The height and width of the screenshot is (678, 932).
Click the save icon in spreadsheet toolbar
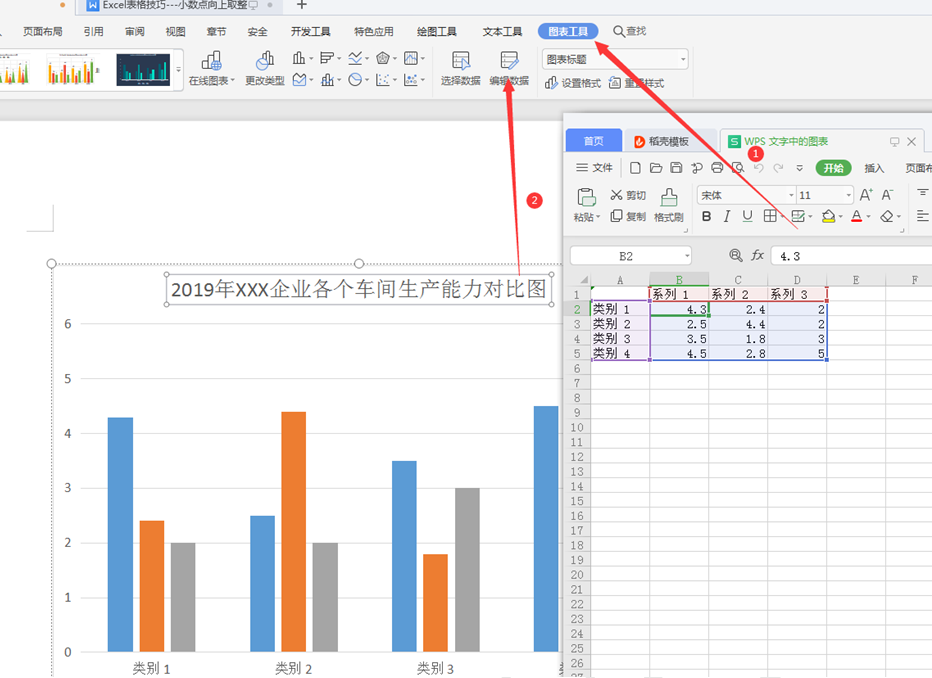(676, 168)
